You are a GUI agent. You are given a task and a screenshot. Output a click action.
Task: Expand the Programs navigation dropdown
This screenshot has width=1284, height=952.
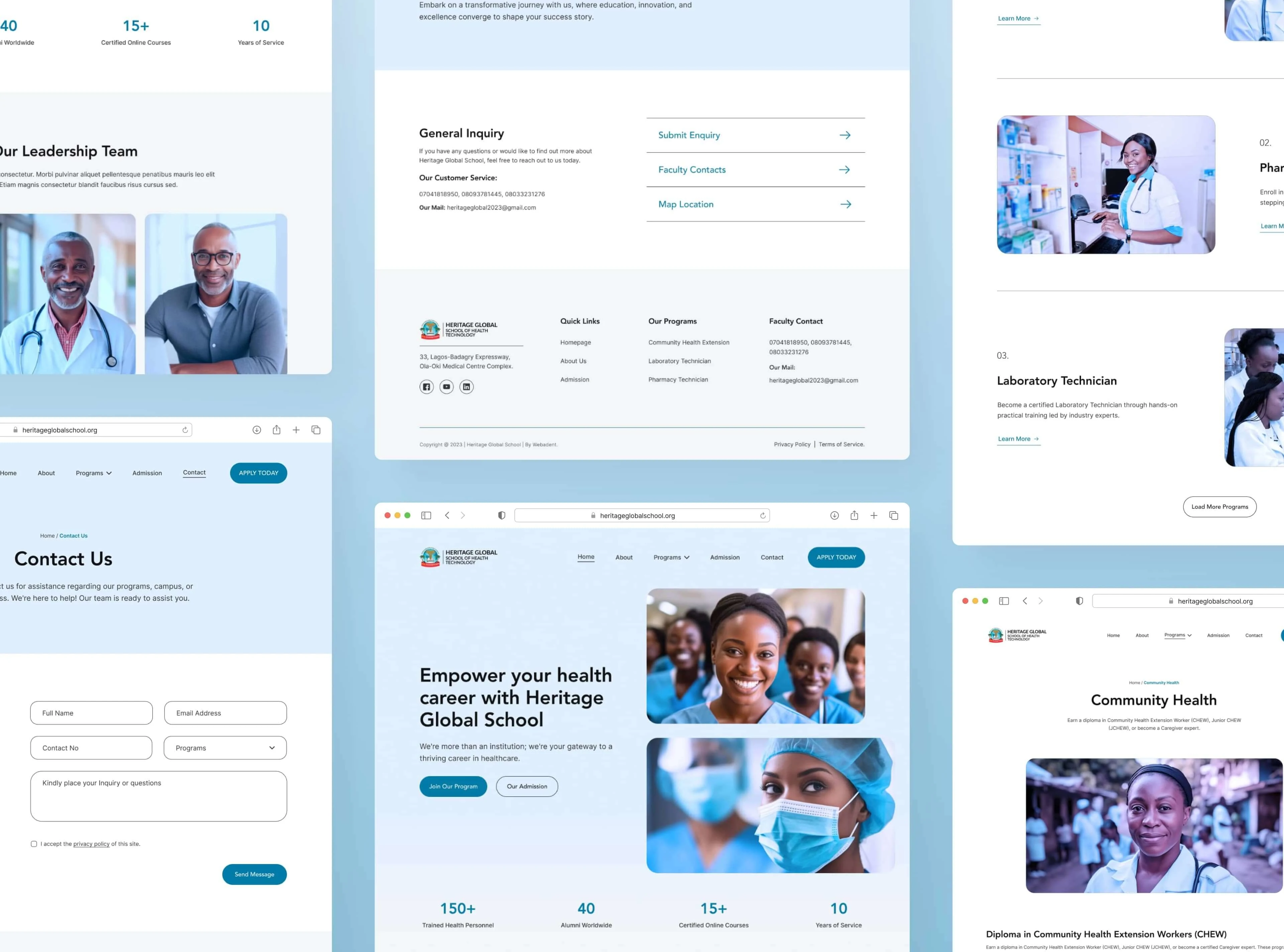671,557
